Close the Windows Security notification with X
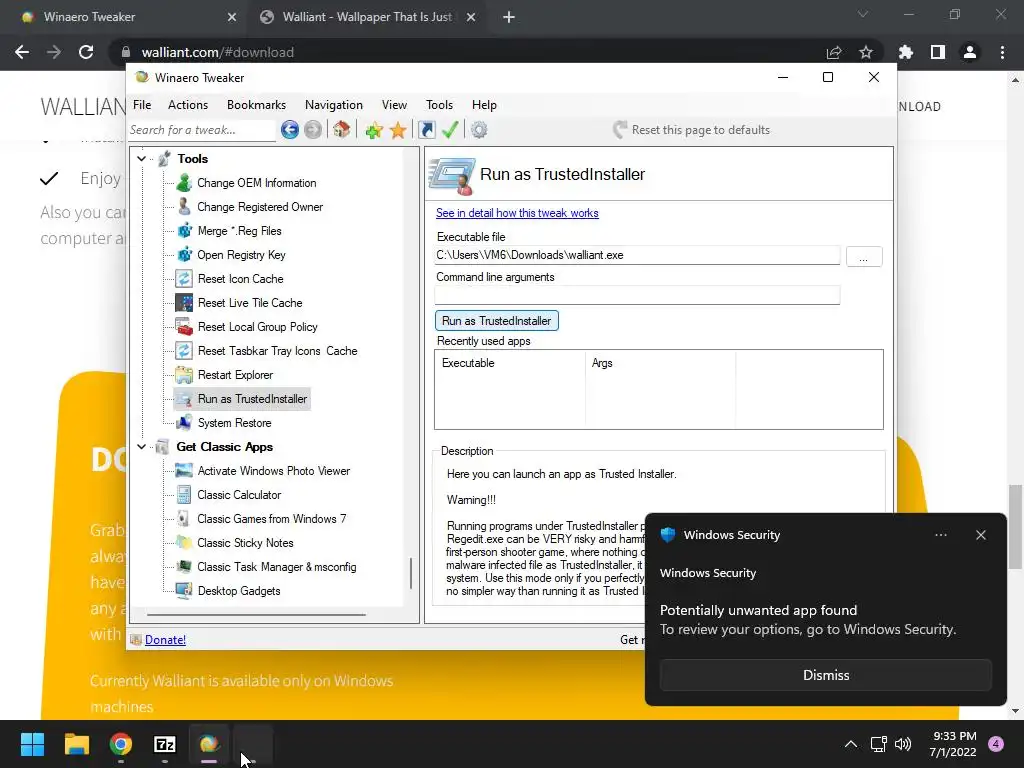Image resolution: width=1024 pixels, height=768 pixels. [981, 535]
